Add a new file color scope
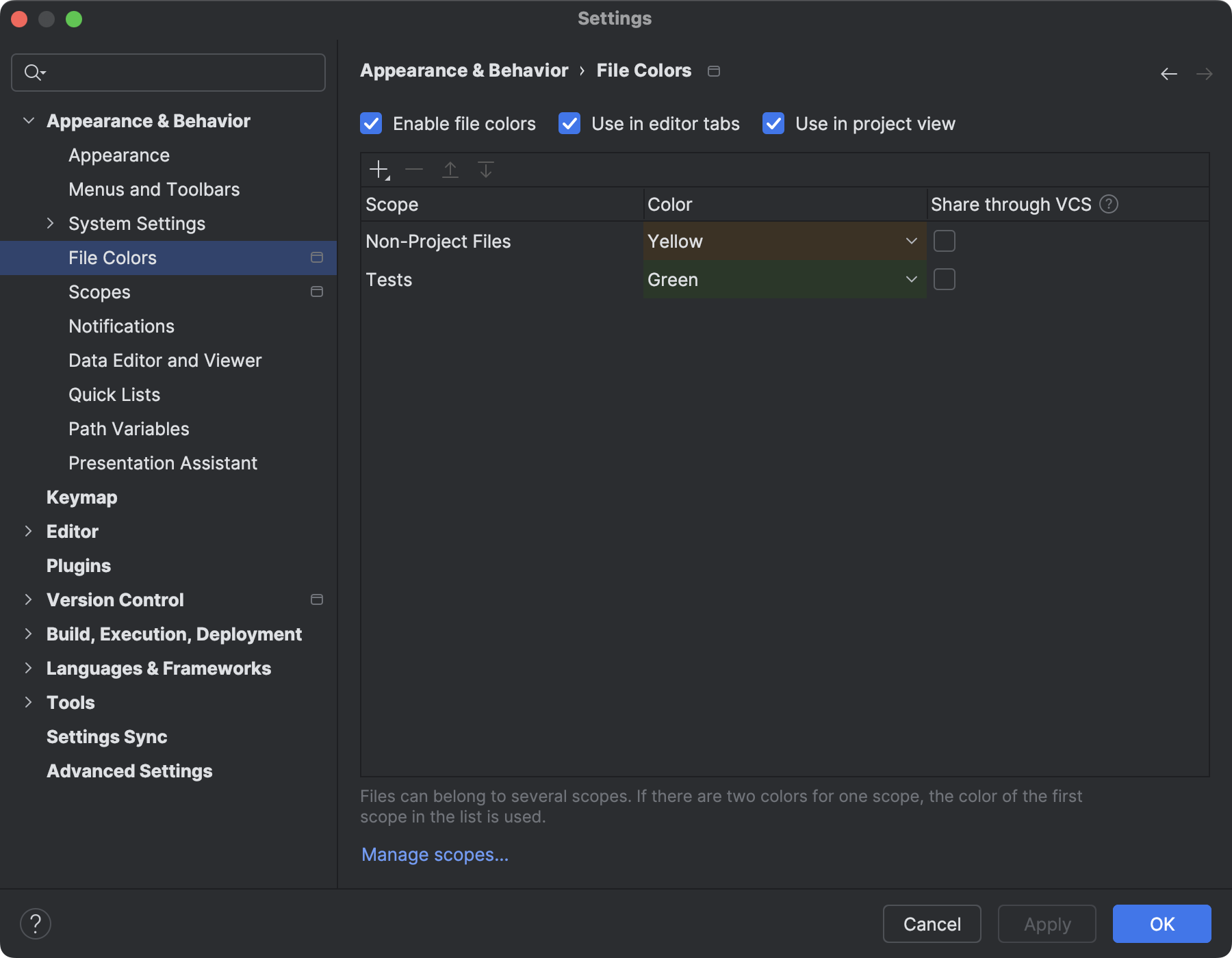The width and height of the screenshot is (1232, 958). click(379, 170)
